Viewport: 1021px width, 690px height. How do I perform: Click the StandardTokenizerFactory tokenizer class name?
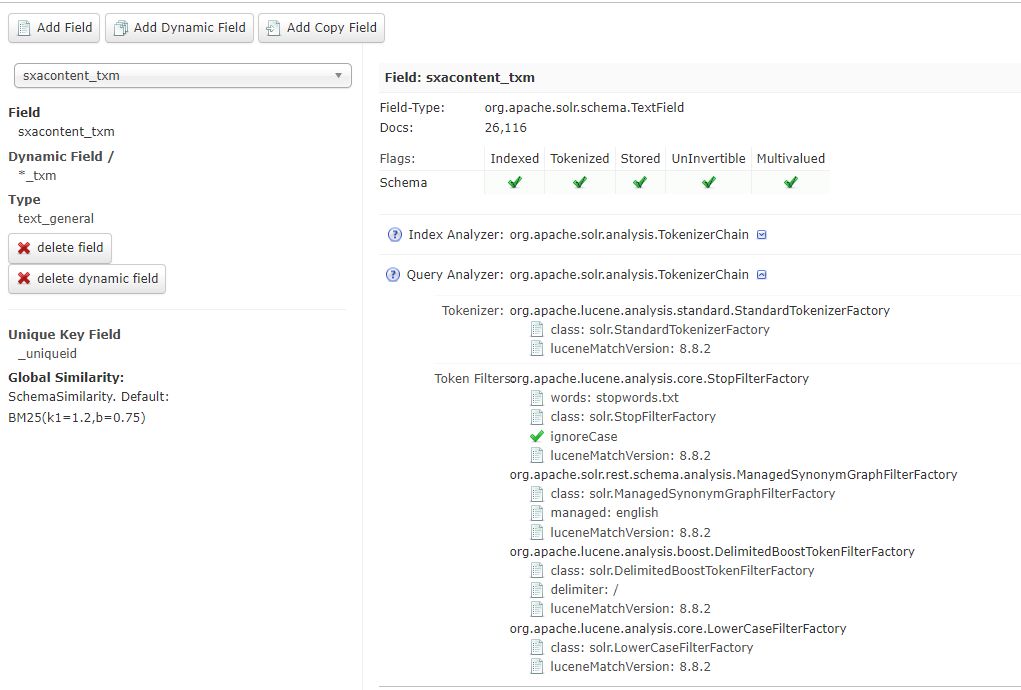coord(699,310)
